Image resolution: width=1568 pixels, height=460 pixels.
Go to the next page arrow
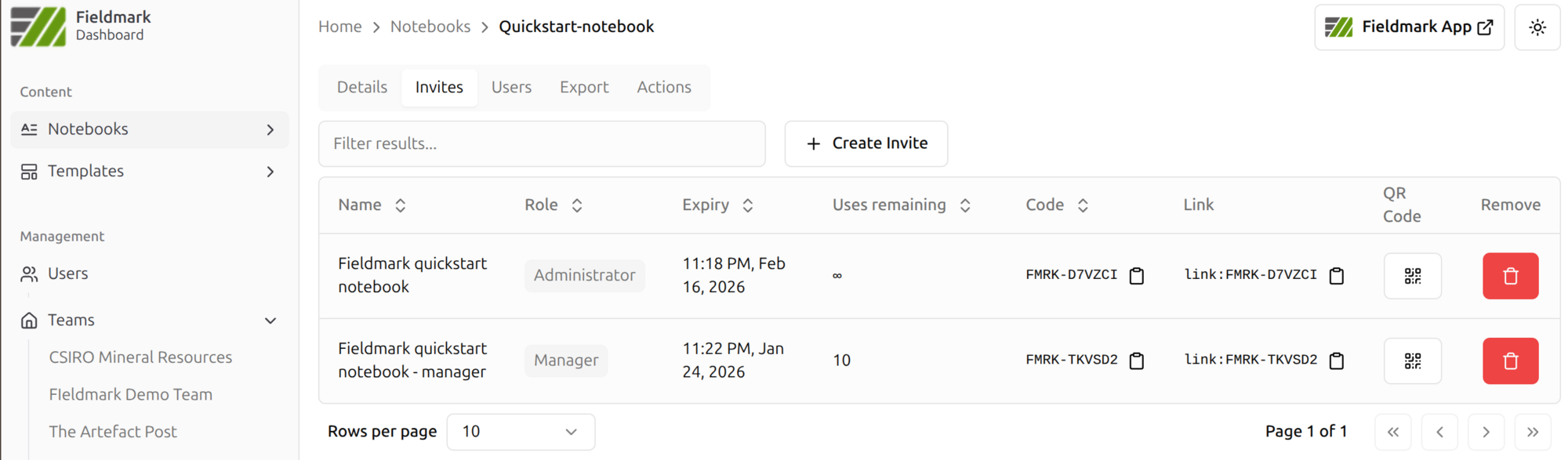click(1486, 432)
